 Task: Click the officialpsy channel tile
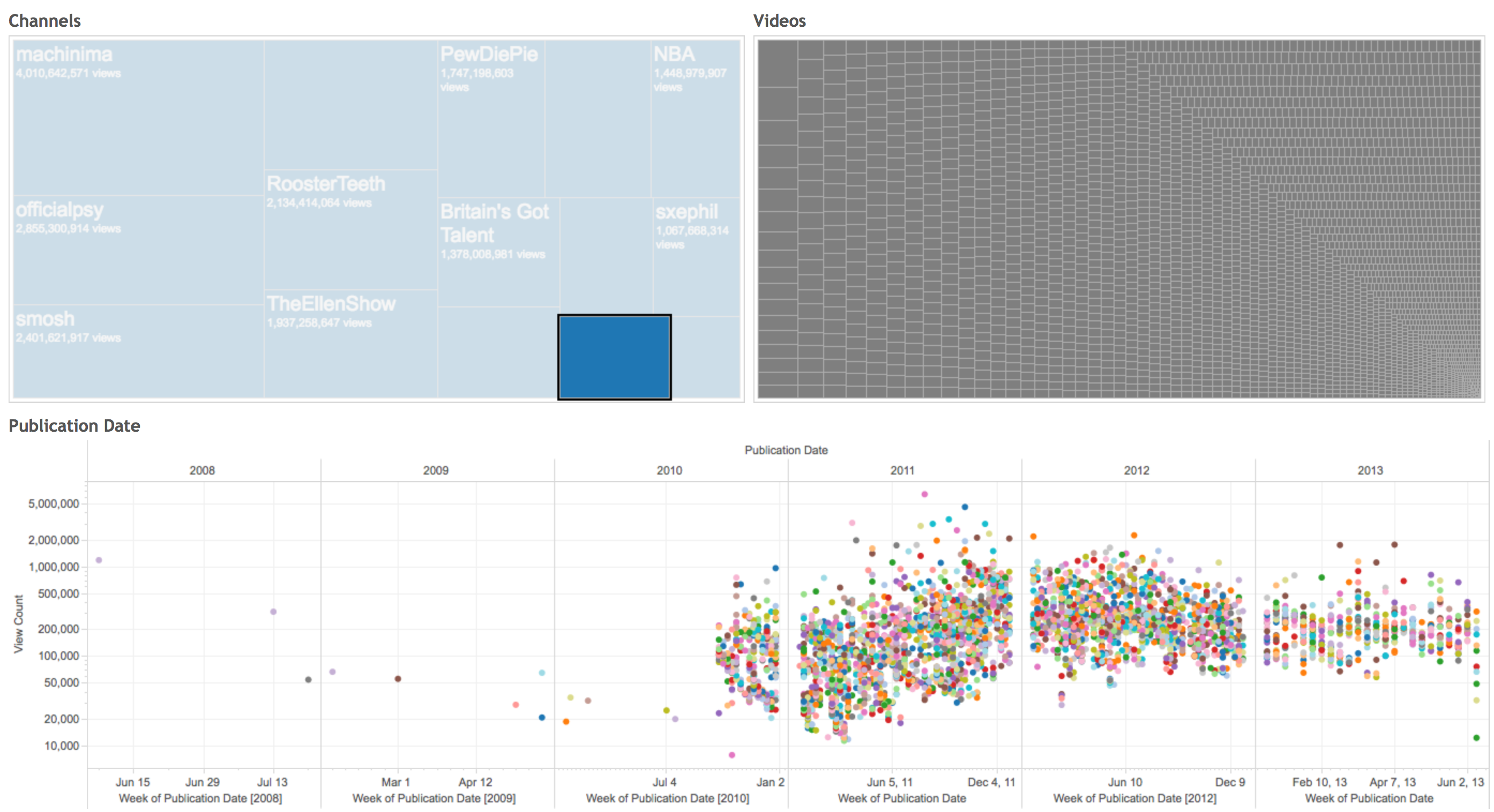click(x=138, y=250)
